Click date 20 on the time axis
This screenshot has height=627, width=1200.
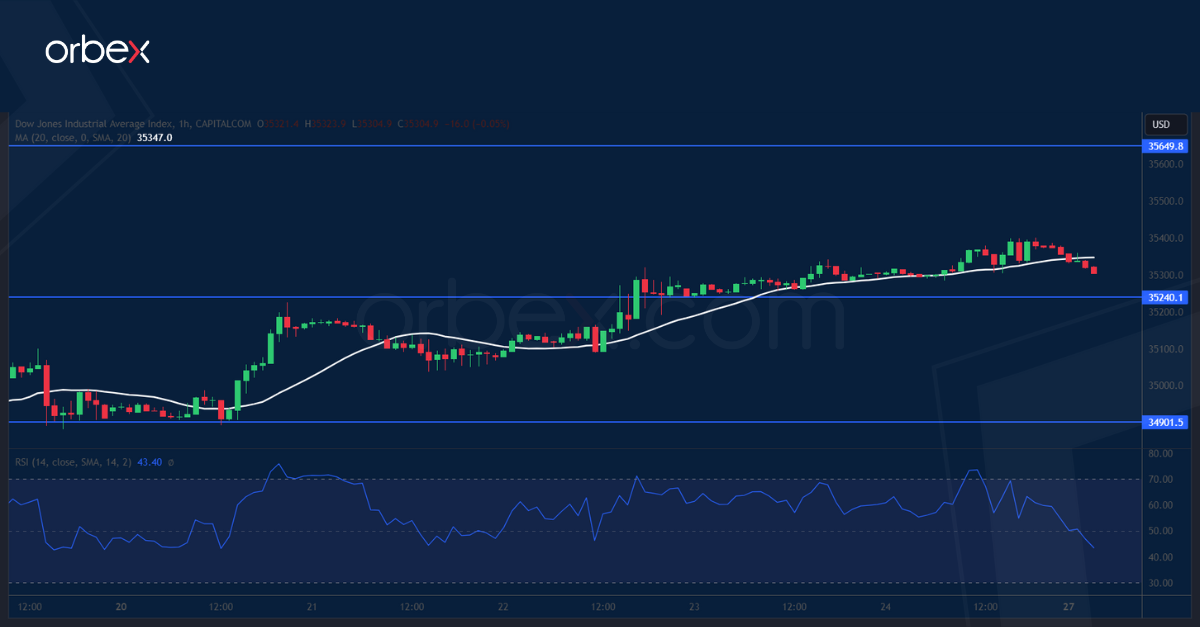click(x=120, y=607)
